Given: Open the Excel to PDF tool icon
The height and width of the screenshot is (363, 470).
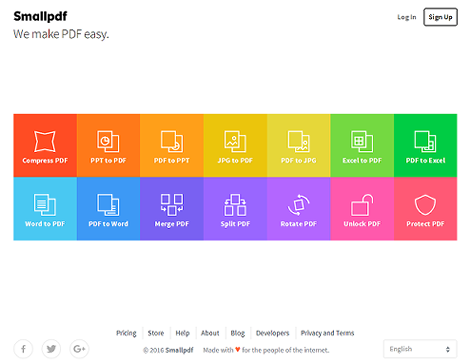Looking at the screenshot, I should 362,141.
